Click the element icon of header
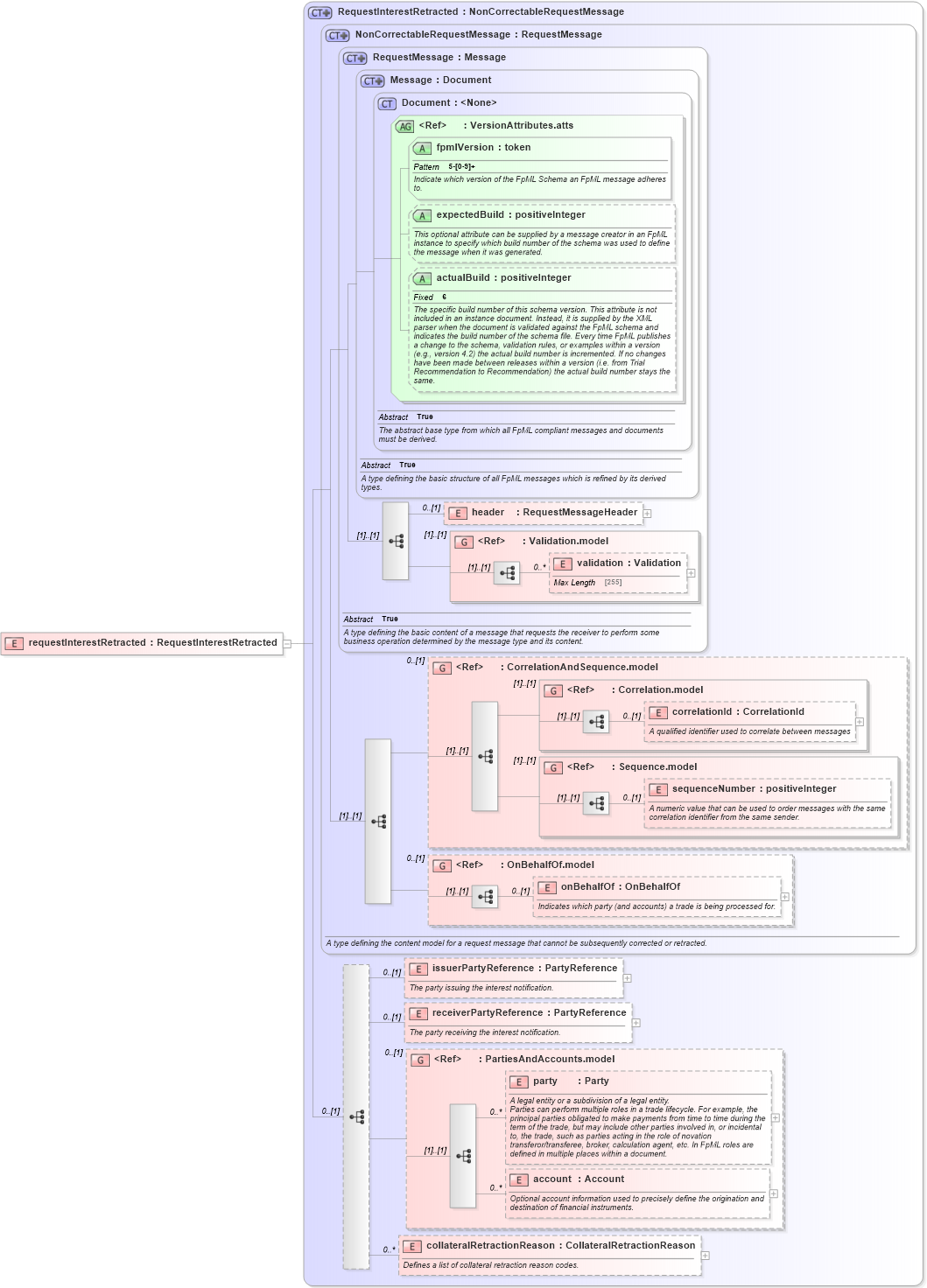The image size is (927, 1288). 458,514
